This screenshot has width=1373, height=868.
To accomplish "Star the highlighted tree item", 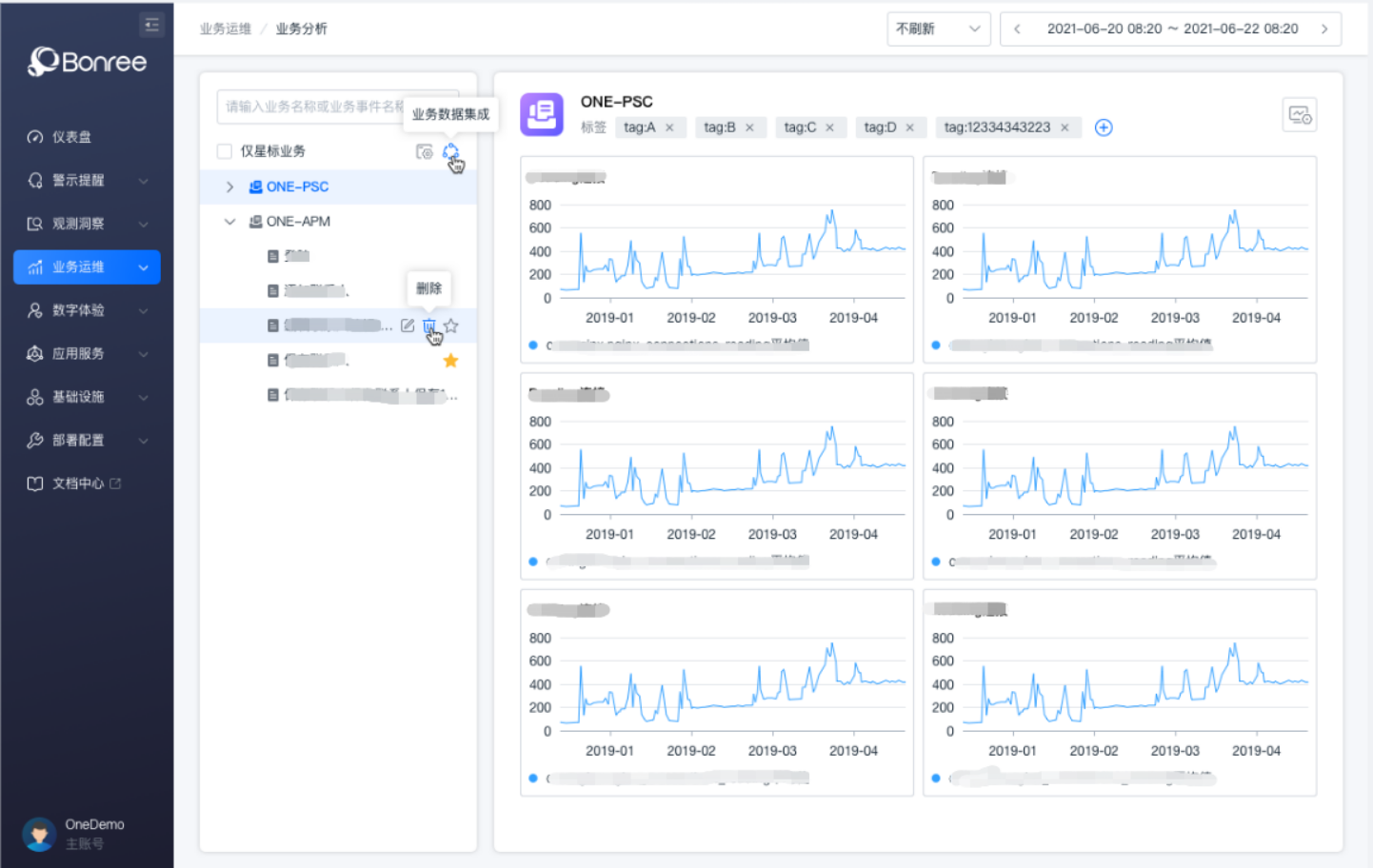I will [x=451, y=326].
